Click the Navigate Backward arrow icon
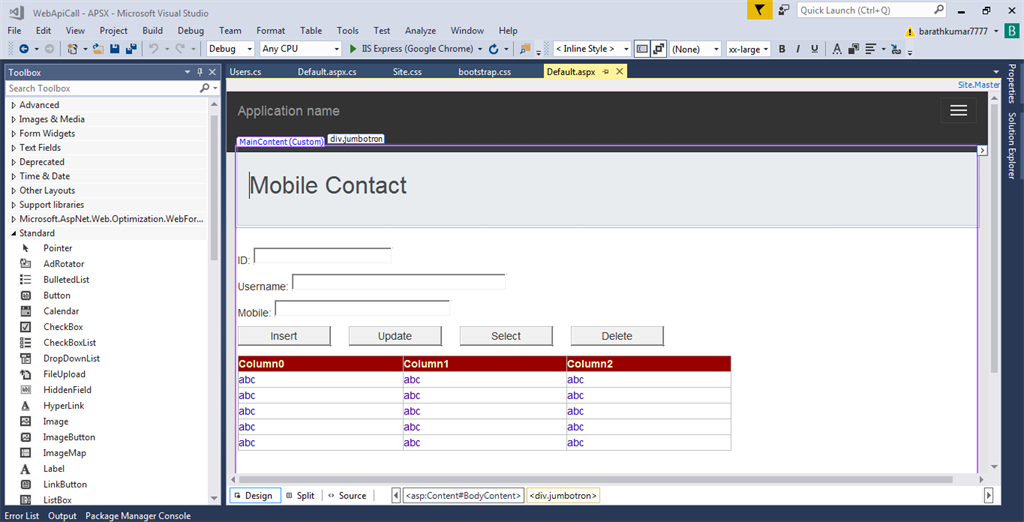 (x=24, y=49)
